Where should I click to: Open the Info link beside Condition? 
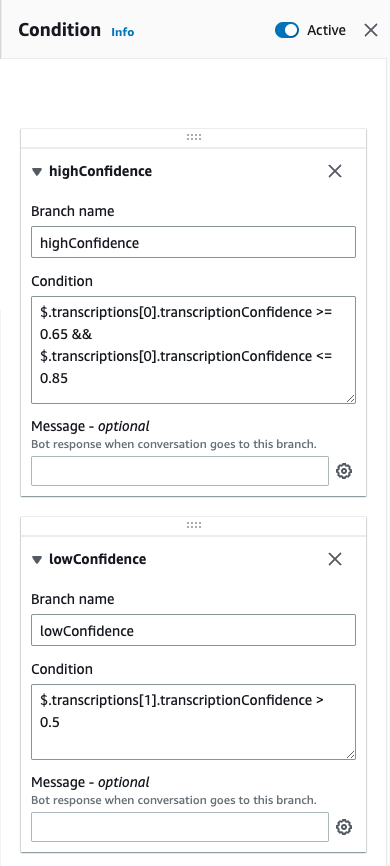click(x=123, y=32)
